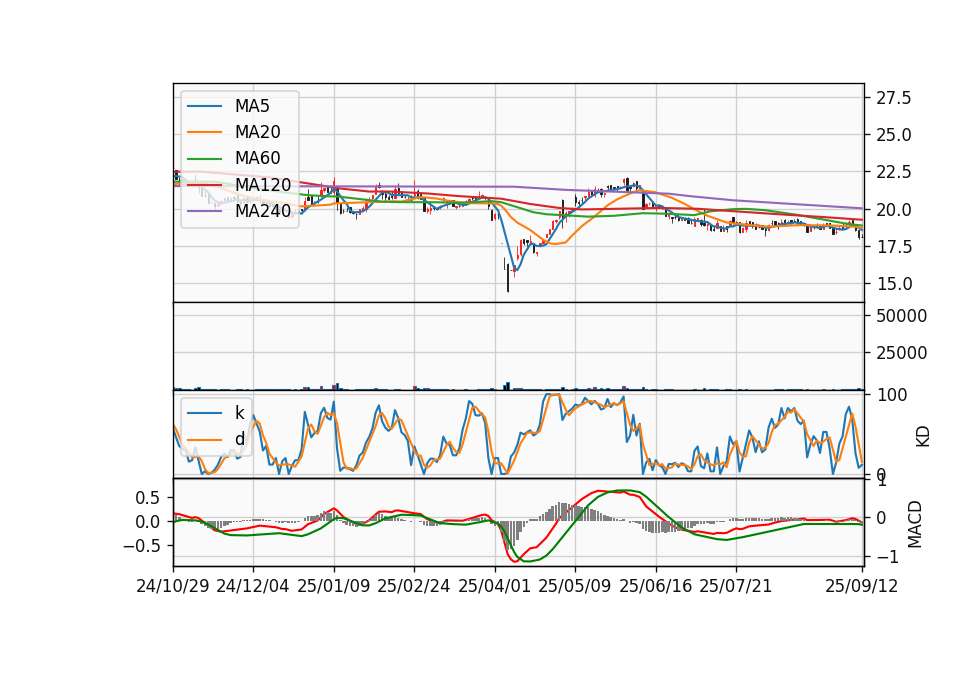The image size is (960, 690).
Task: Click the MA240 legend label
Action: (263, 211)
